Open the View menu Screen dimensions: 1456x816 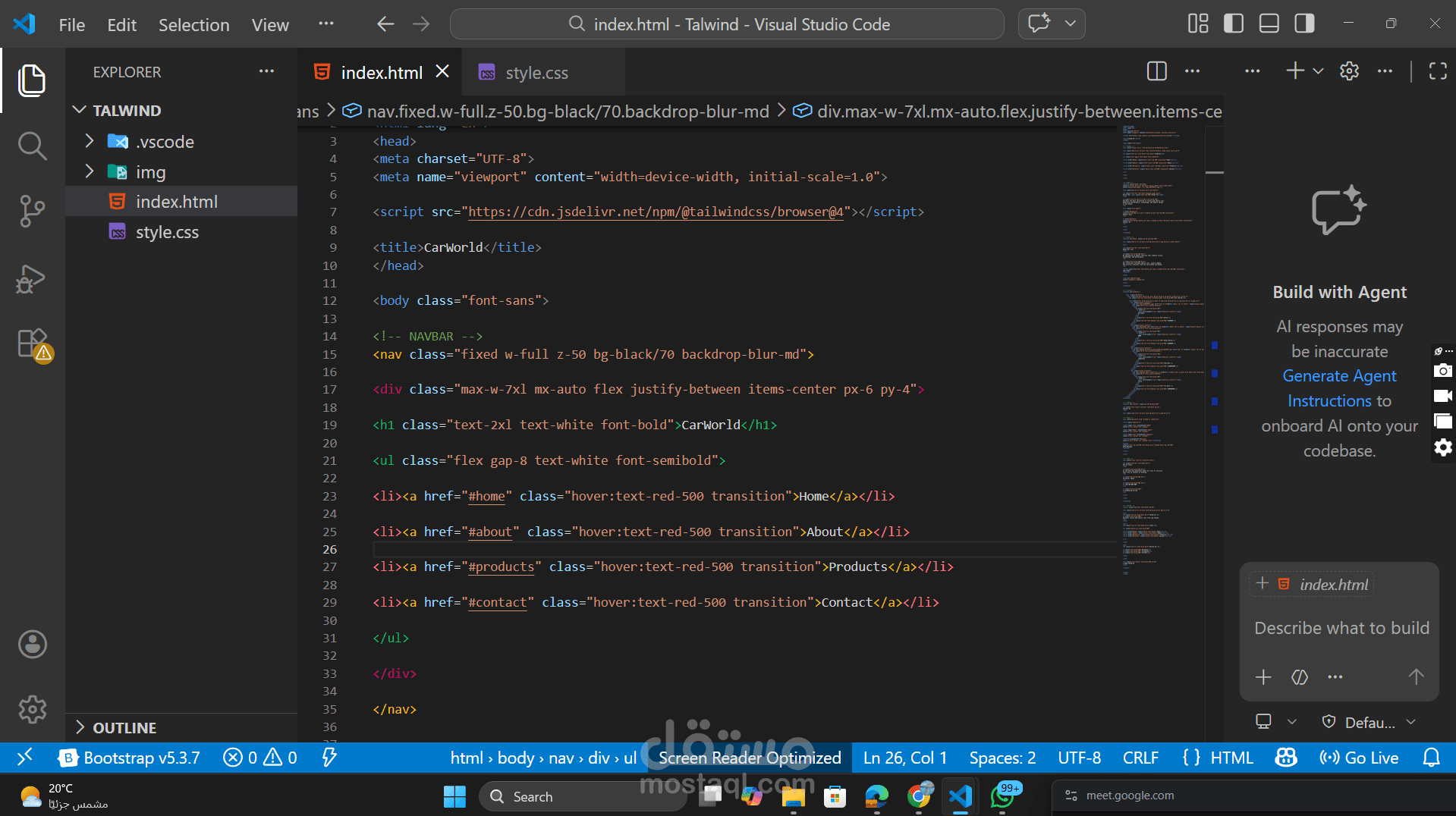coord(270,25)
